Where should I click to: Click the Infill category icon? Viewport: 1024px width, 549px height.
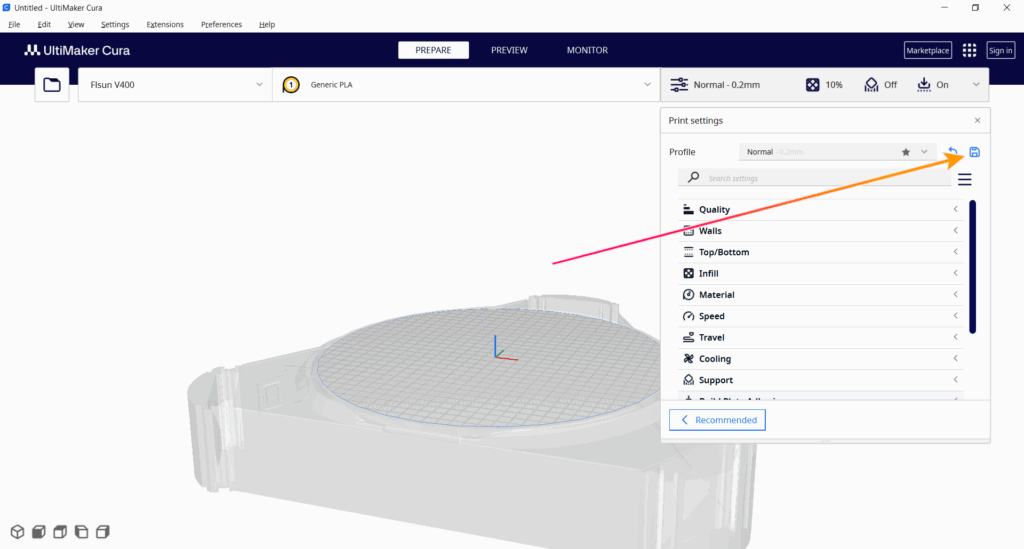pyautogui.click(x=688, y=274)
